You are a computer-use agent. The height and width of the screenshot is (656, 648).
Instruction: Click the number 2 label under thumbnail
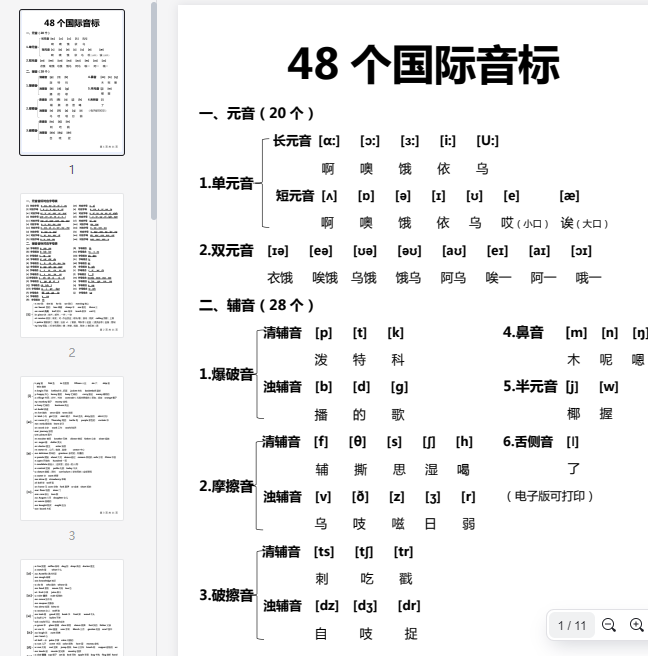pos(72,352)
